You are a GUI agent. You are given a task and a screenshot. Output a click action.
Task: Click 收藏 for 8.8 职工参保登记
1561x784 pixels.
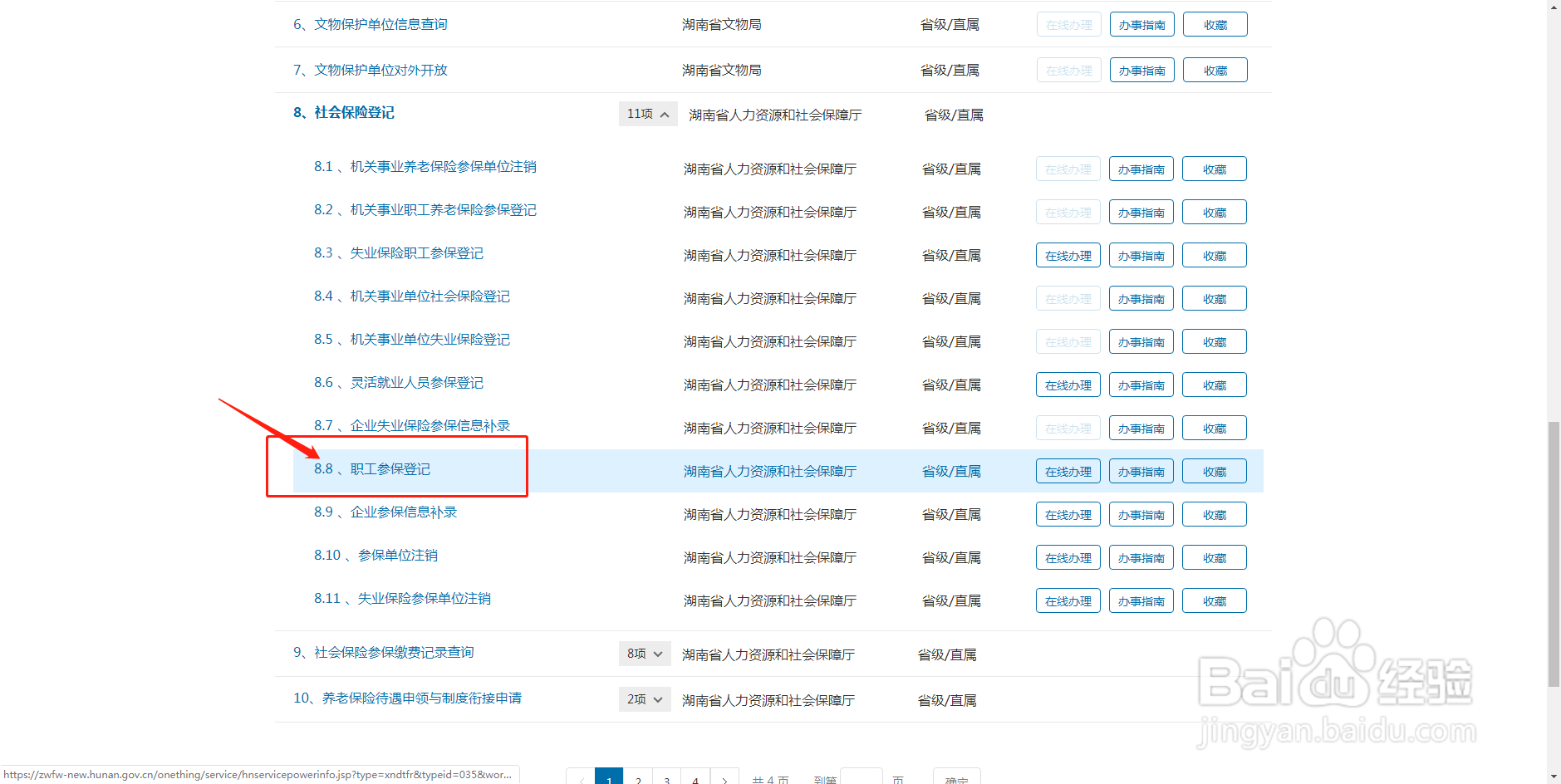click(1215, 471)
